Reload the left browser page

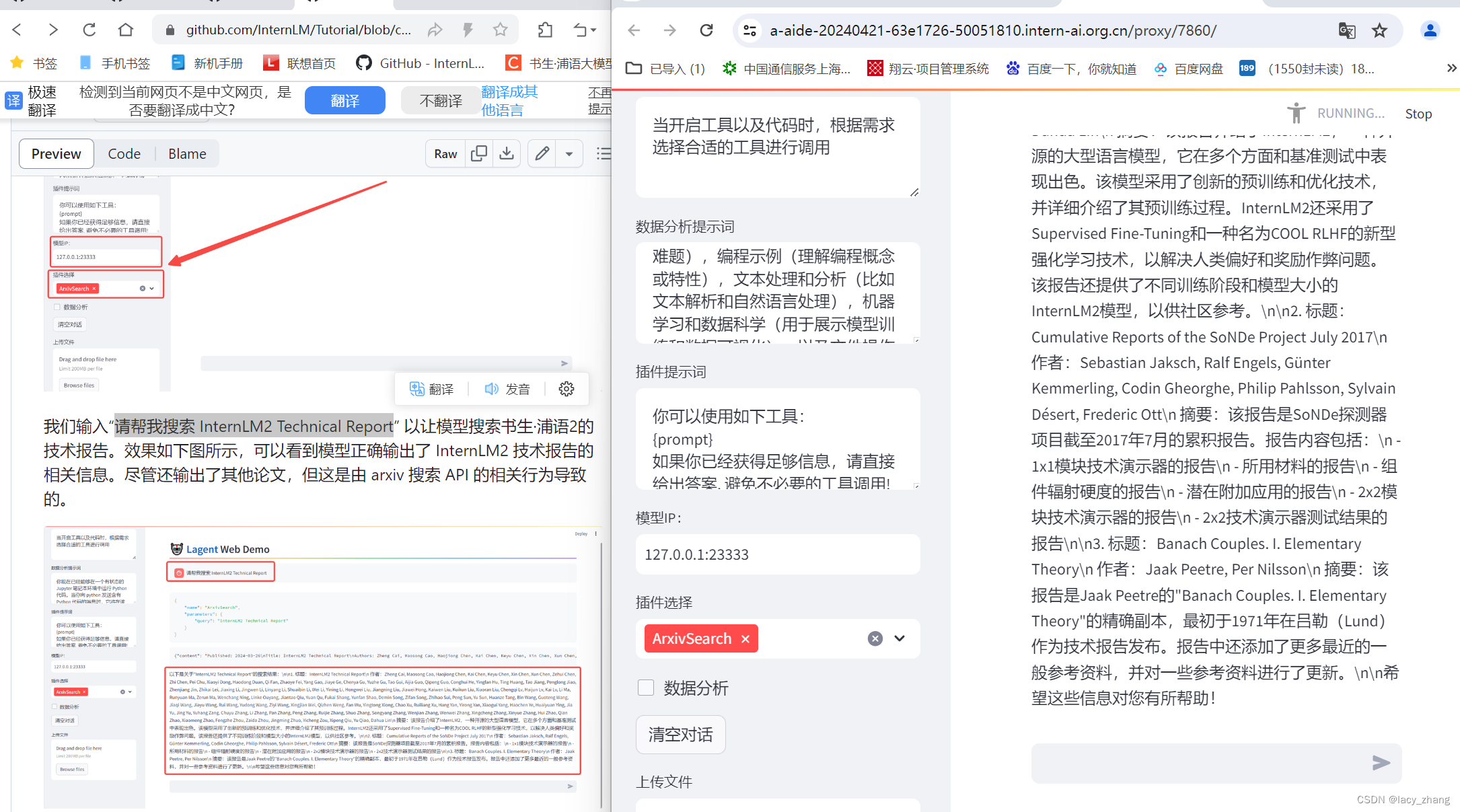click(x=89, y=30)
